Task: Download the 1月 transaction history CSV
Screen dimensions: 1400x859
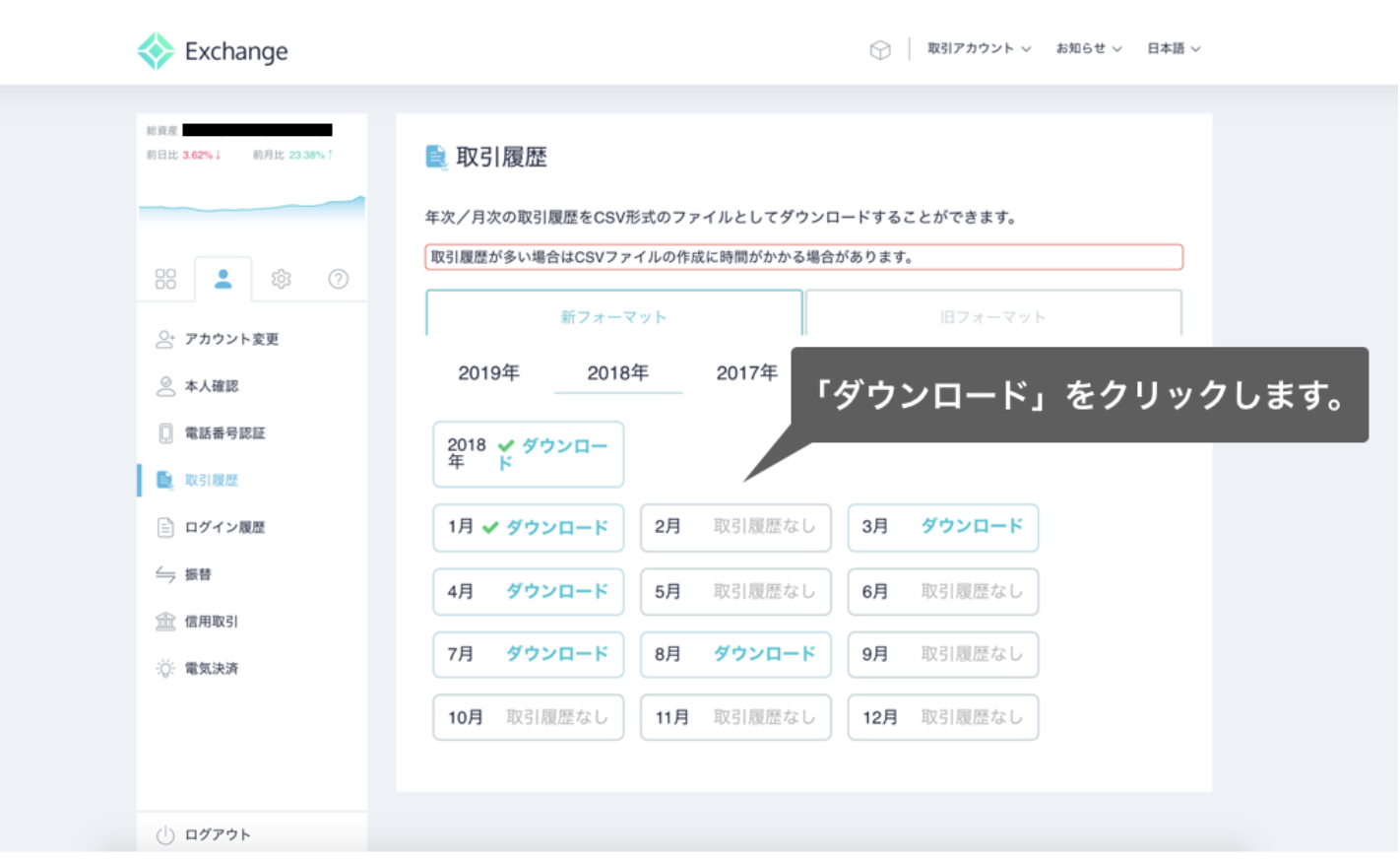Action: [x=528, y=527]
